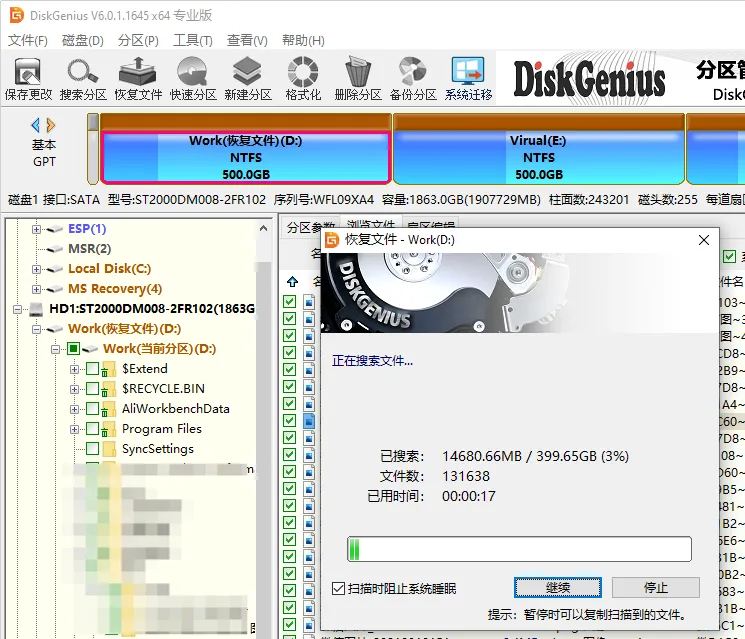Collapse the Work(恢复文件)(D:) tree node

tap(37, 329)
